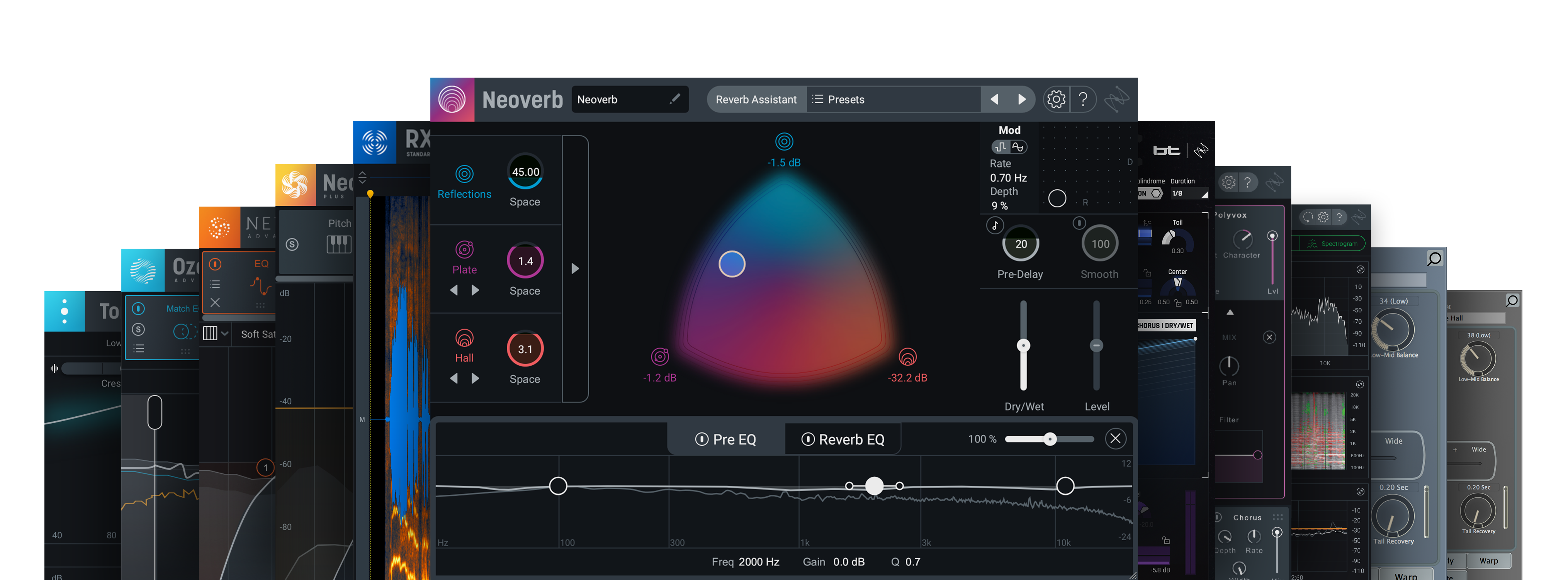
Task: Select the Reflections engine icon
Action: (x=464, y=175)
